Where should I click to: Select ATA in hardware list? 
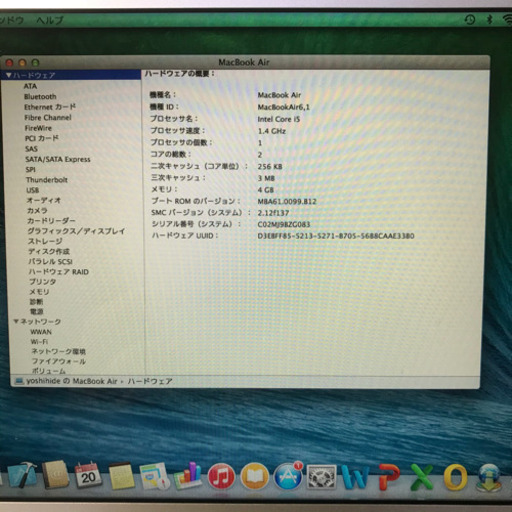click(30, 86)
